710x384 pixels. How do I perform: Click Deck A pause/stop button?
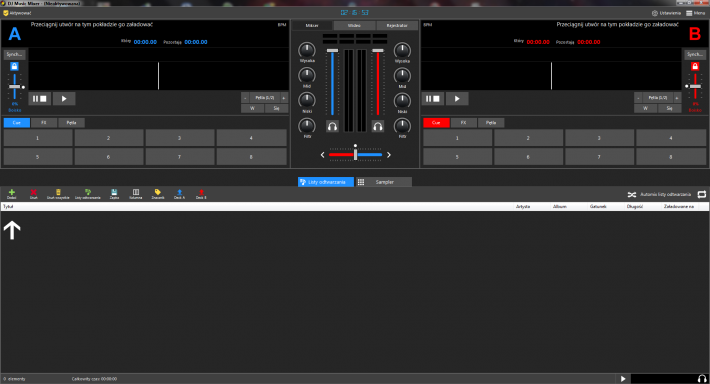(39, 99)
